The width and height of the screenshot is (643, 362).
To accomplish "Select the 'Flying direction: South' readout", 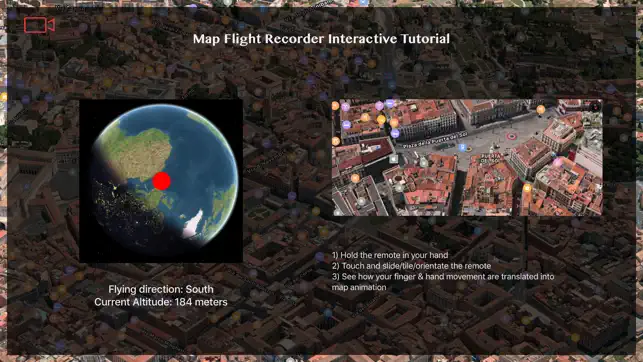I will pyautogui.click(x=161, y=289).
